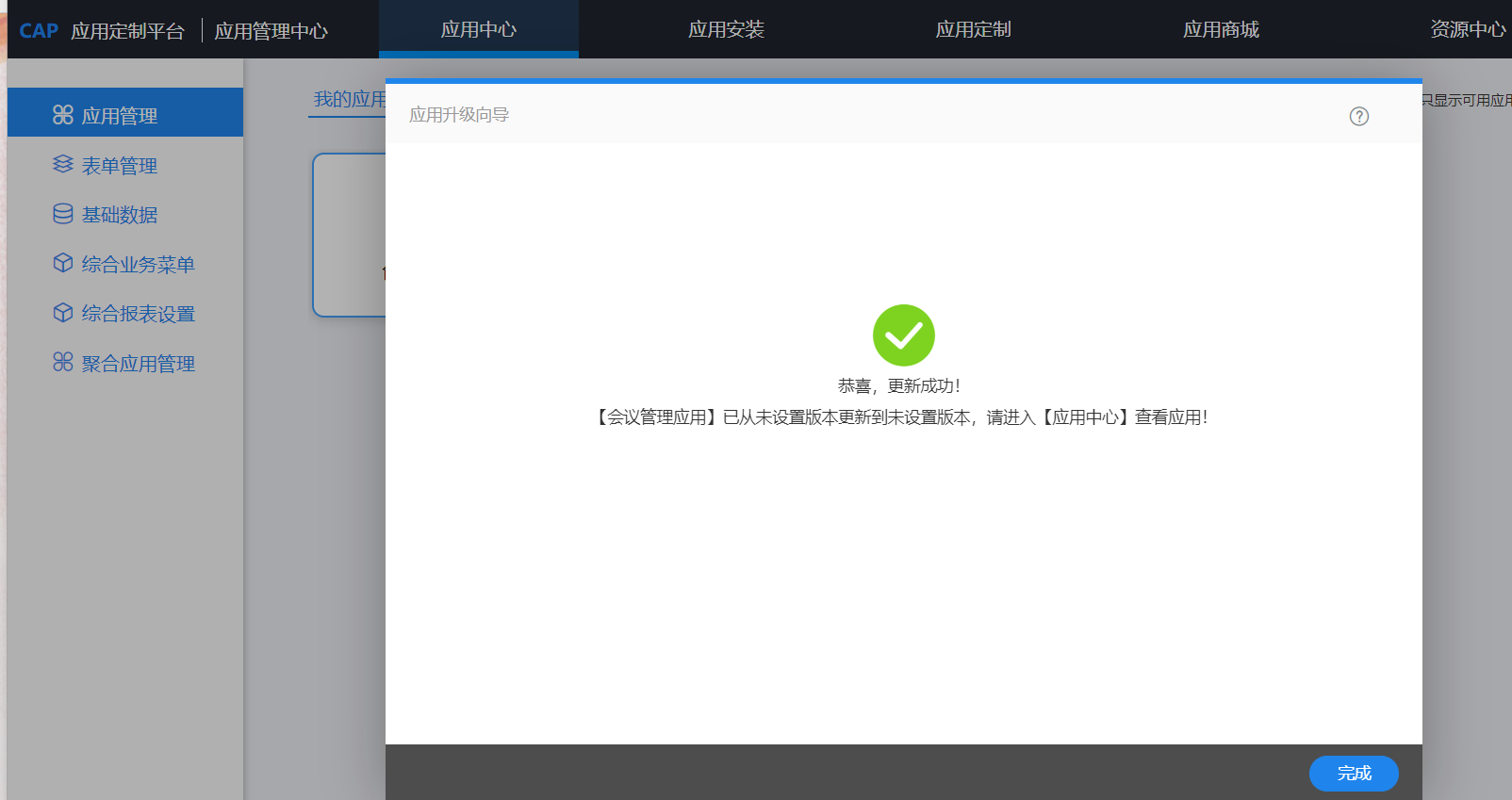Click the CAP logo in header
Image resolution: width=1512 pixels, height=800 pixels.
[39, 31]
